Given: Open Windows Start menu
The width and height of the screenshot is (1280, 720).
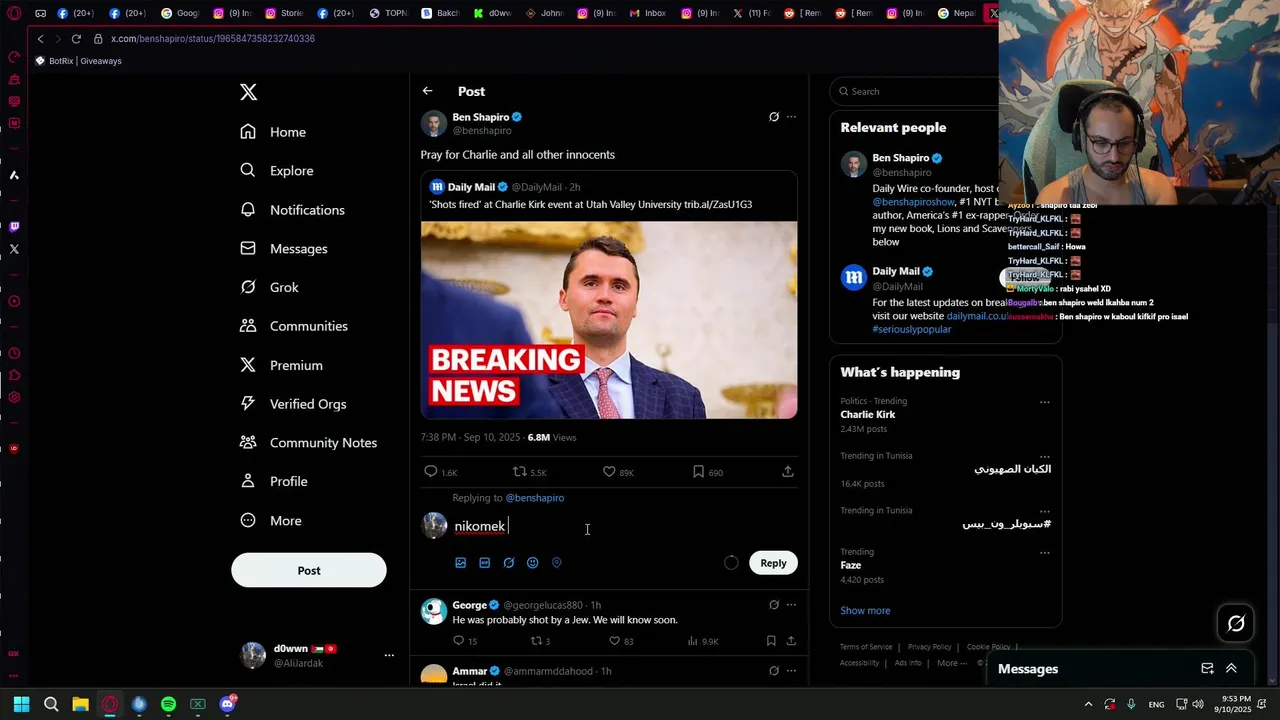Looking at the screenshot, I should (x=21, y=704).
